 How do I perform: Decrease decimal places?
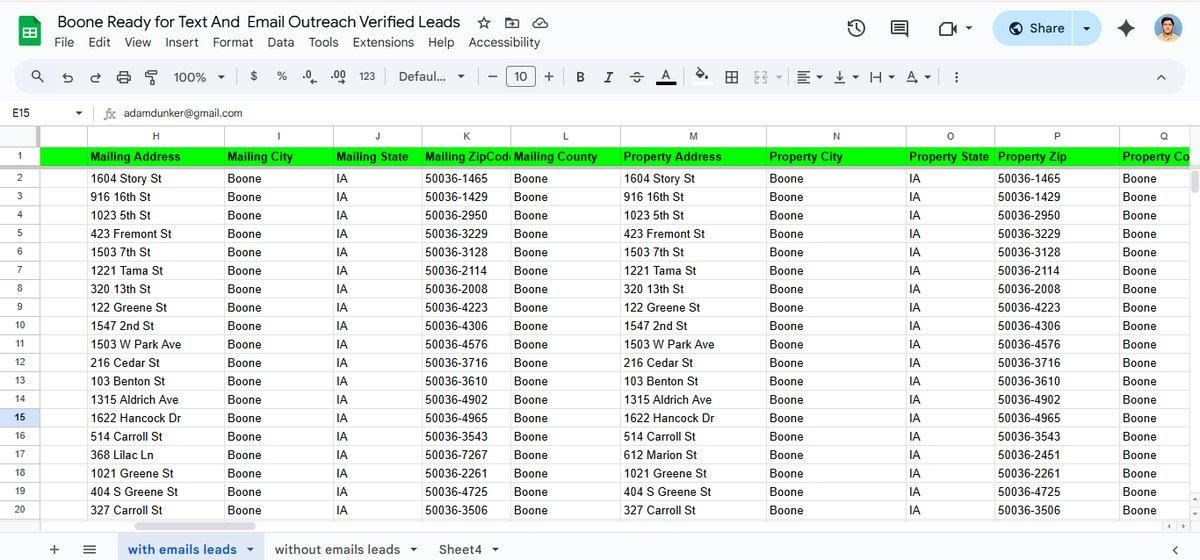point(309,76)
